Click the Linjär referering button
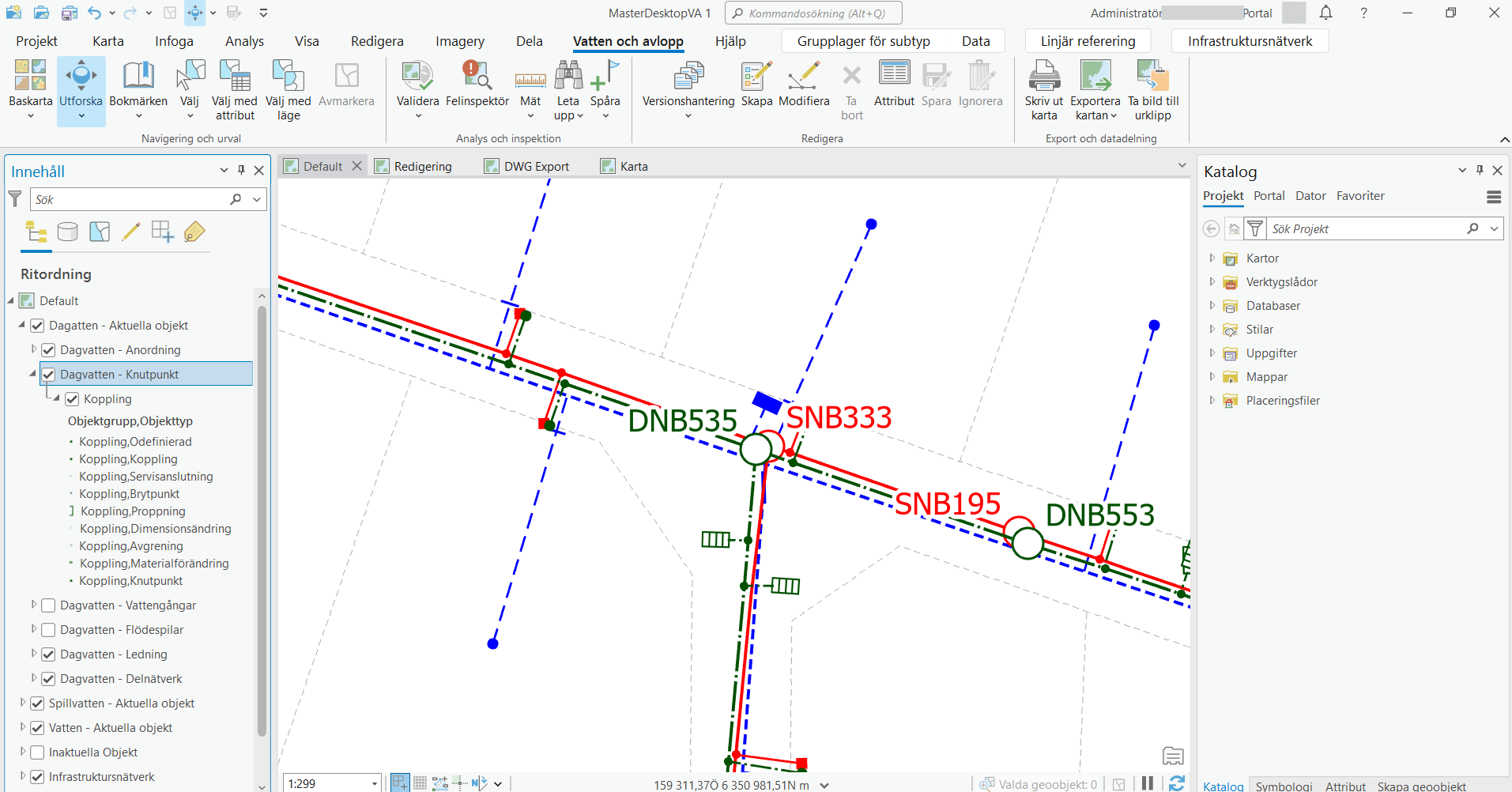Image resolution: width=1512 pixels, height=792 pixels. coord(1088,41)
